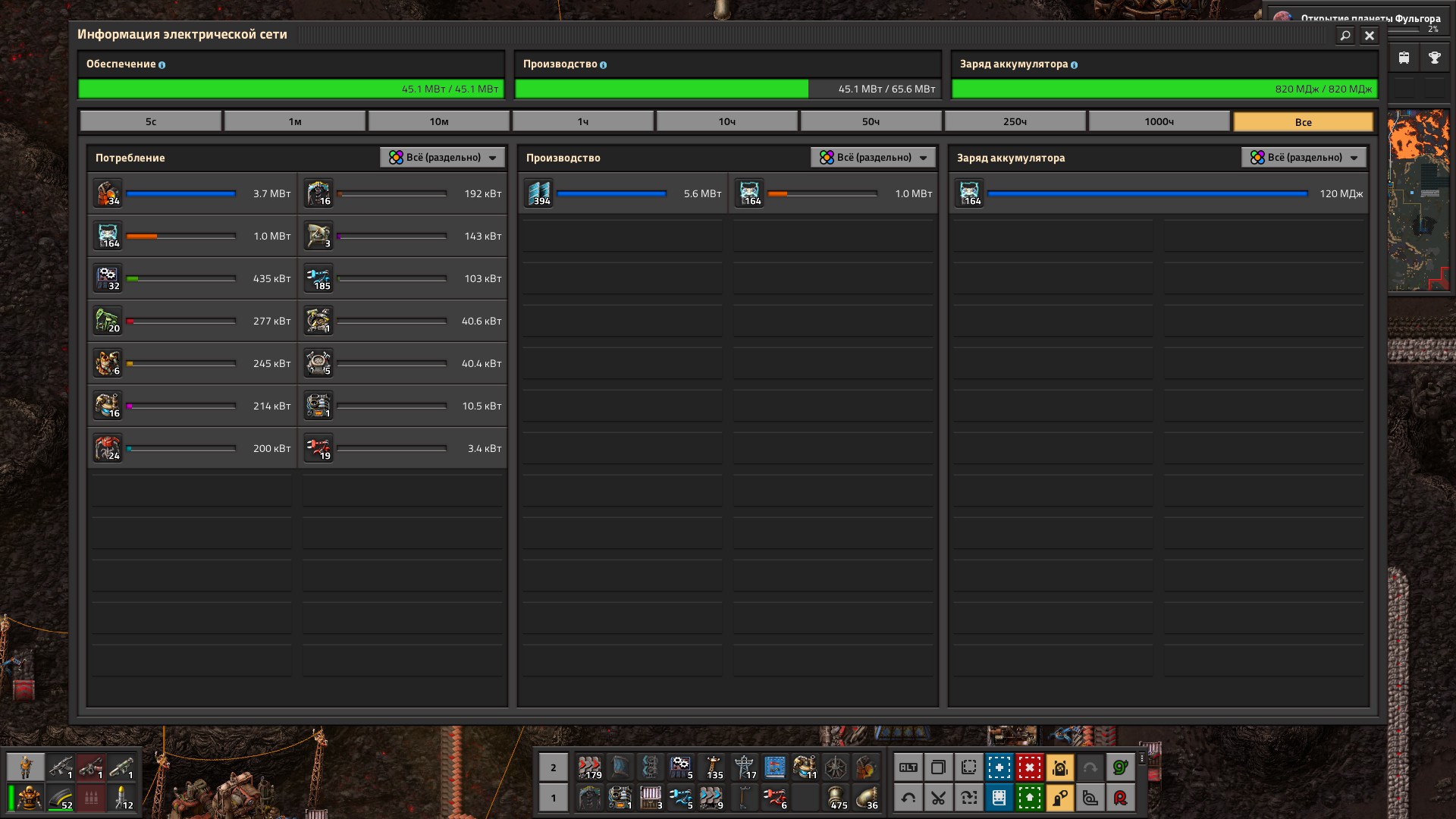Click the oil refinery consumption icon (6)
Screen dimensions: 1456x819
click(x=108, y=363)
